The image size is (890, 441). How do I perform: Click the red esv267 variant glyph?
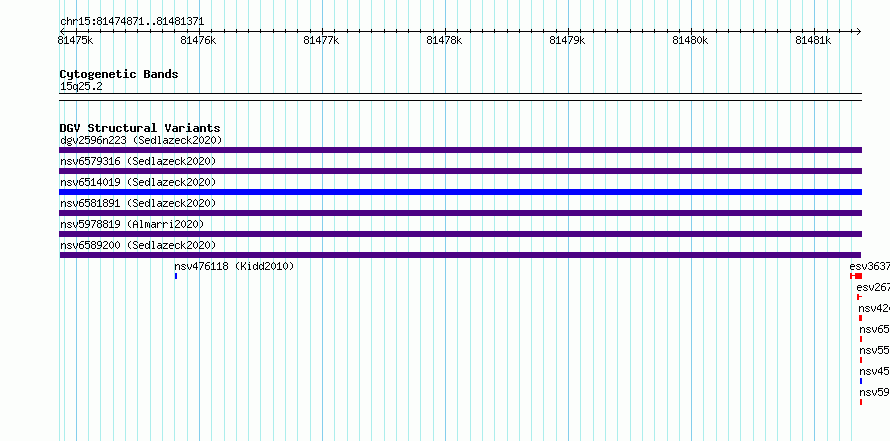[859, 297]
